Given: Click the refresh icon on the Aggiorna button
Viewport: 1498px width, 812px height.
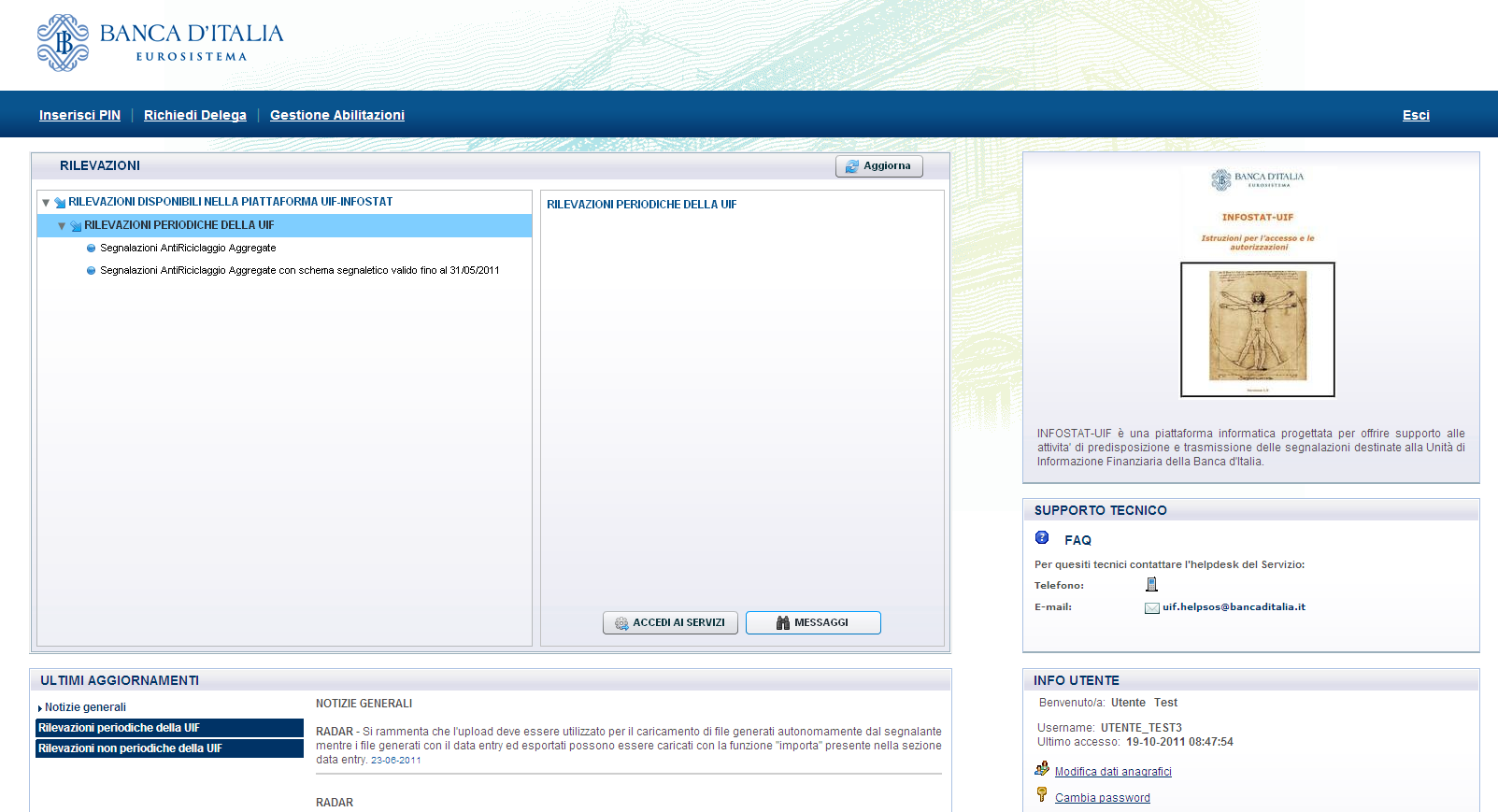Looking at the screenshot, I should pyautogui.click(x=851, y=166).
